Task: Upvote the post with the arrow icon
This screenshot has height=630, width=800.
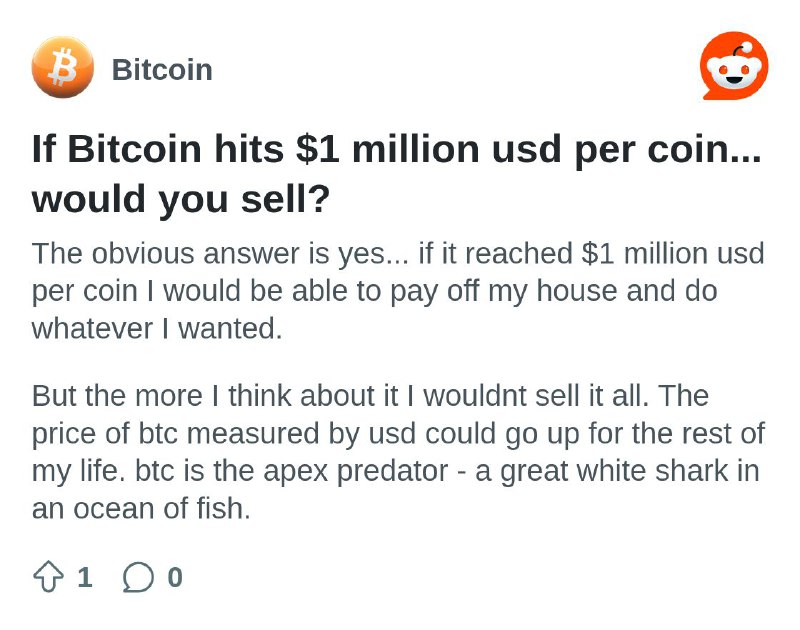Action: coord(48,576)
